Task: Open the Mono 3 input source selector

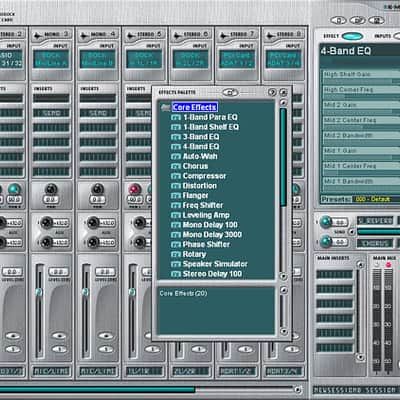Action: click(x=51, y=59)
